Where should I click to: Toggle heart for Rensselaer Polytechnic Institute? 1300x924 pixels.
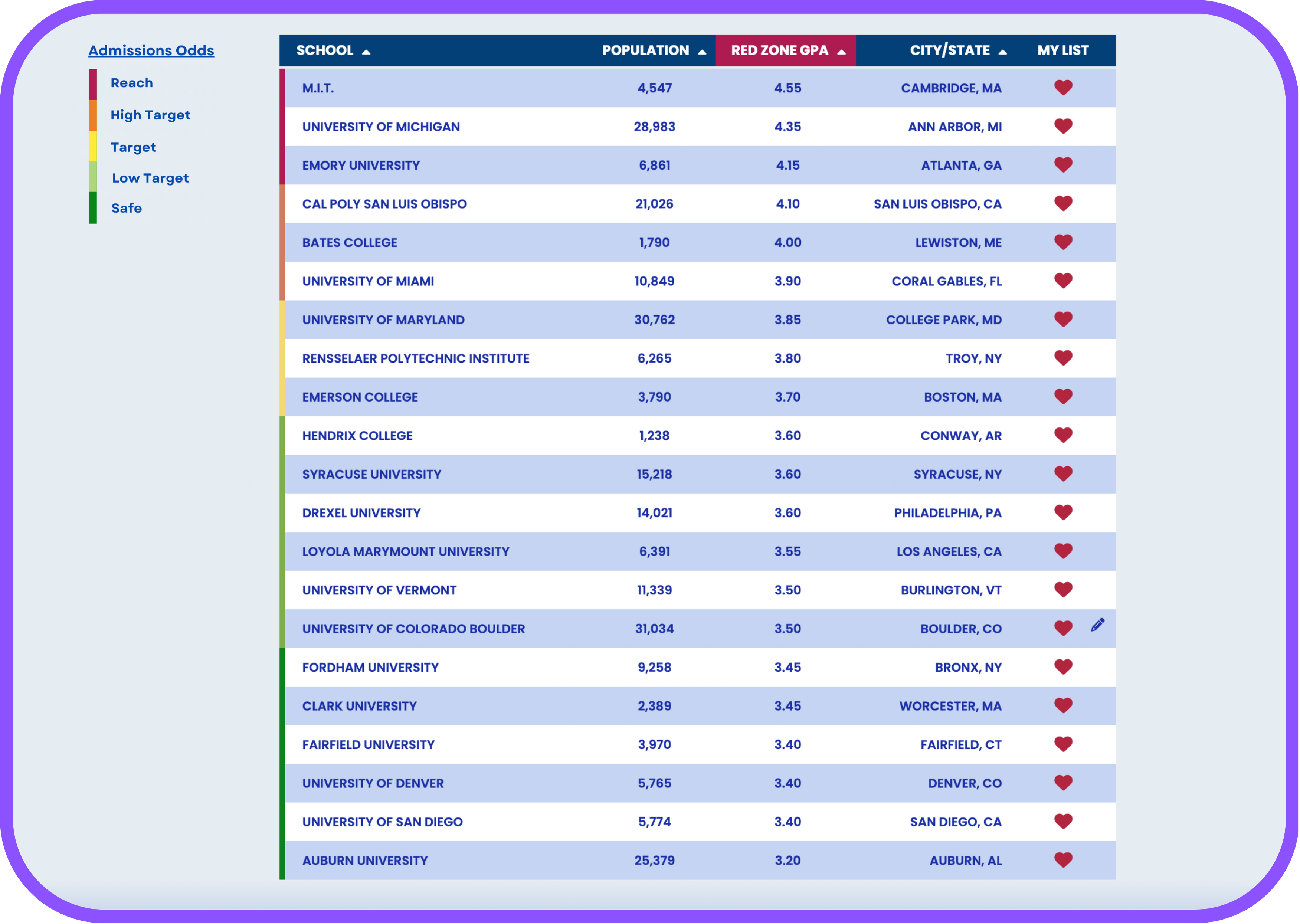click(1063, 358)
